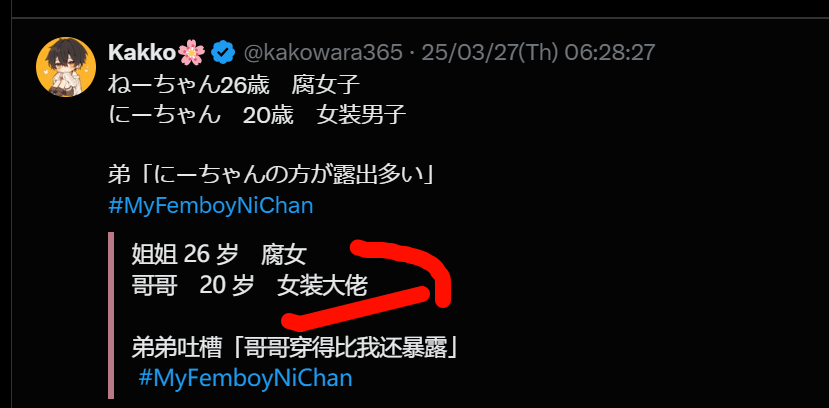Click the blue verified badge icon
The image size is (829, 408).
223,52
